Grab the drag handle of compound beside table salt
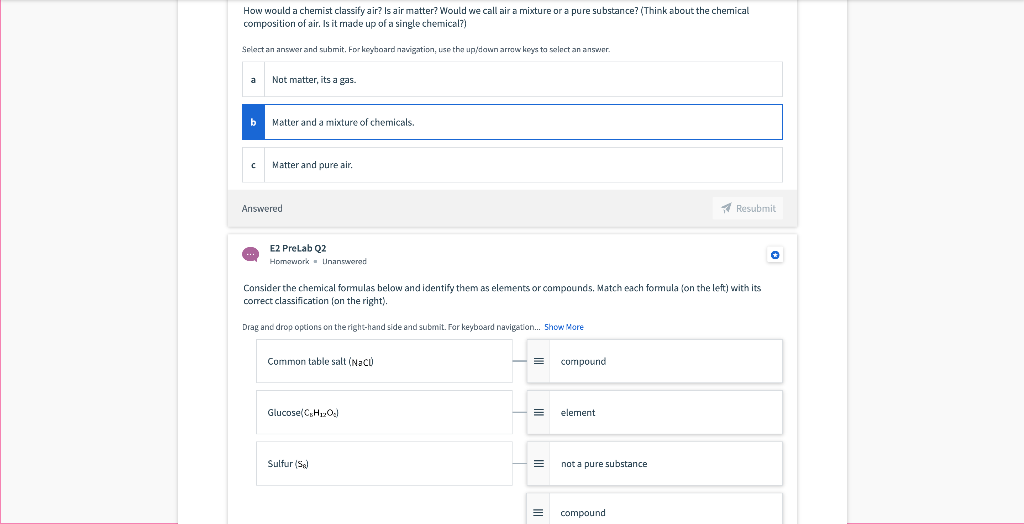The height and width of the screenshot is (524, 1024). pyautogui.click(x=539, y=361)
